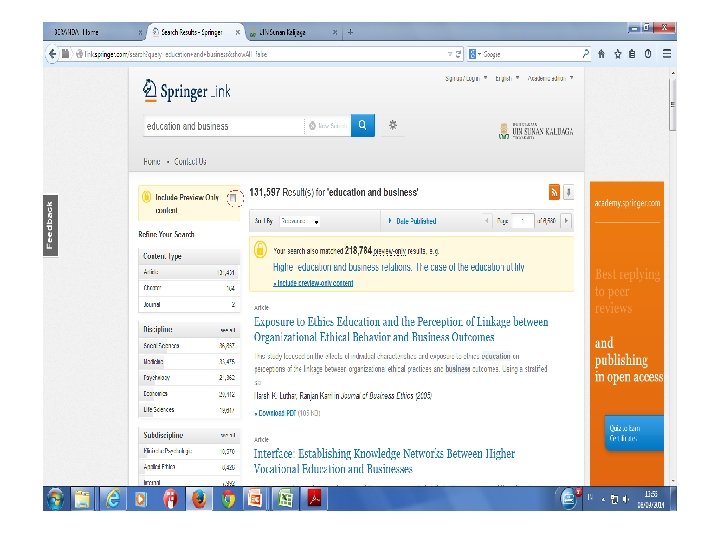This screenshot has height=540, width=720.
Task: Click the bookmarks list icon
Action: coord(632,54)
